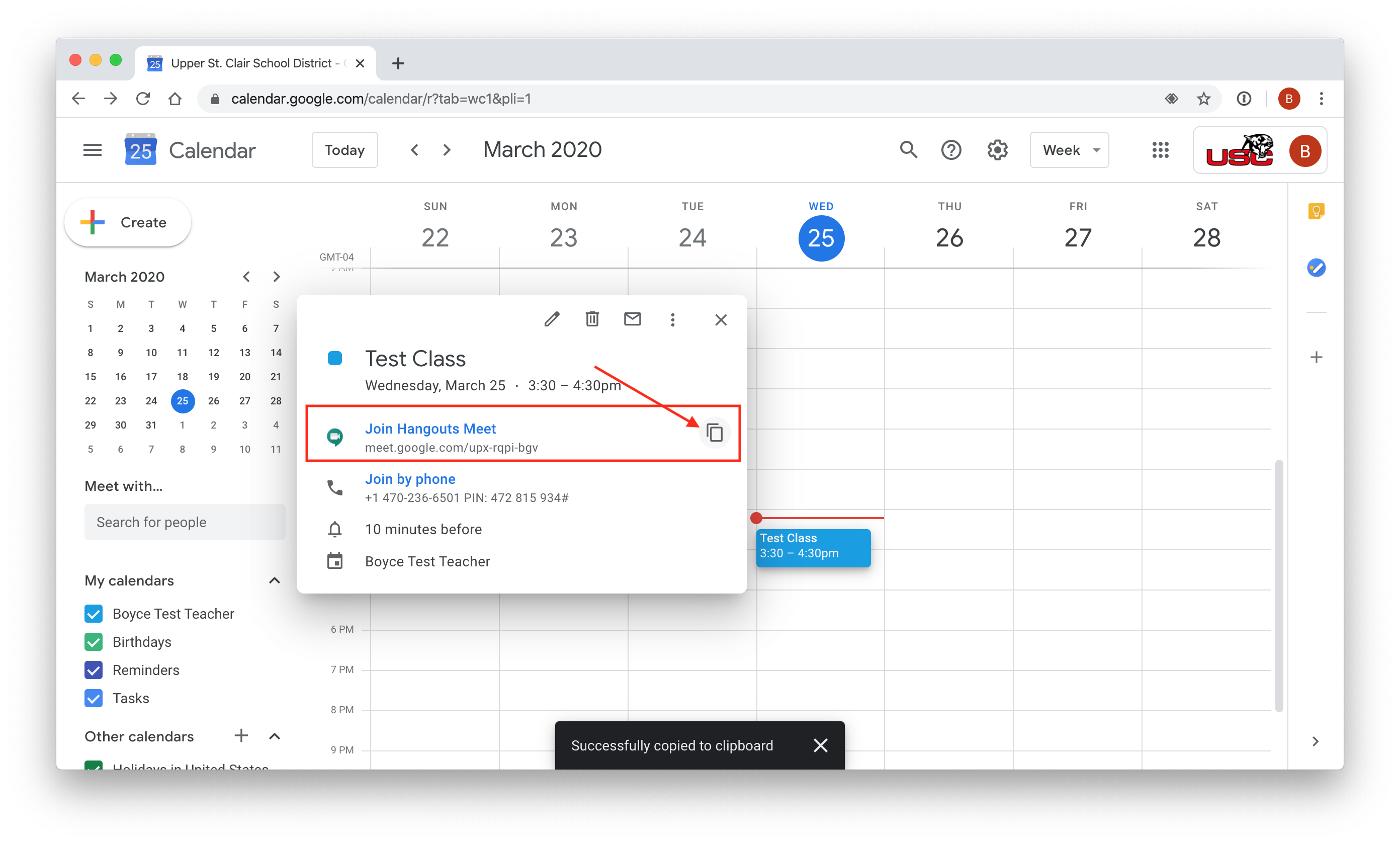The width and height of the screenshot is (1400, 844).
Task: Open event options three-dot menu
Action: 673,319
